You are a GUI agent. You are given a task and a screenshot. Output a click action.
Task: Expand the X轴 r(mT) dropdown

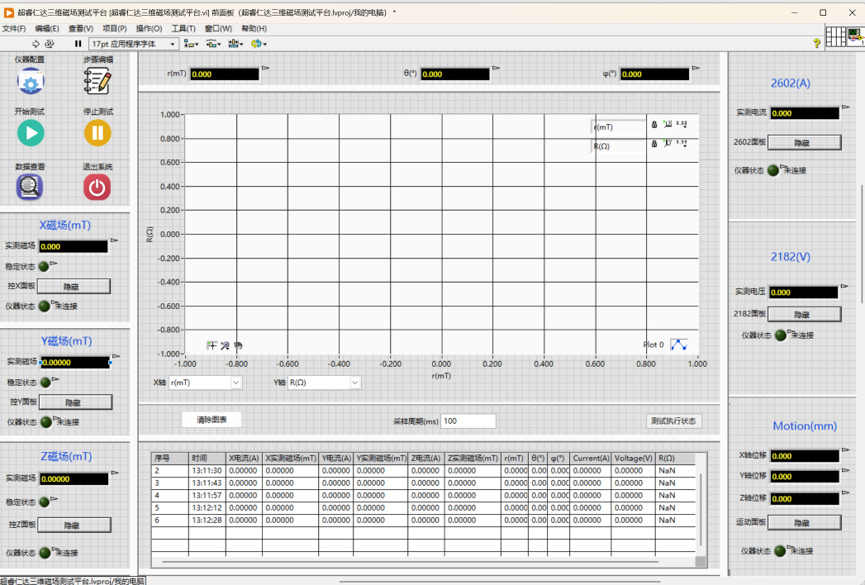click(x=236, y=383)
